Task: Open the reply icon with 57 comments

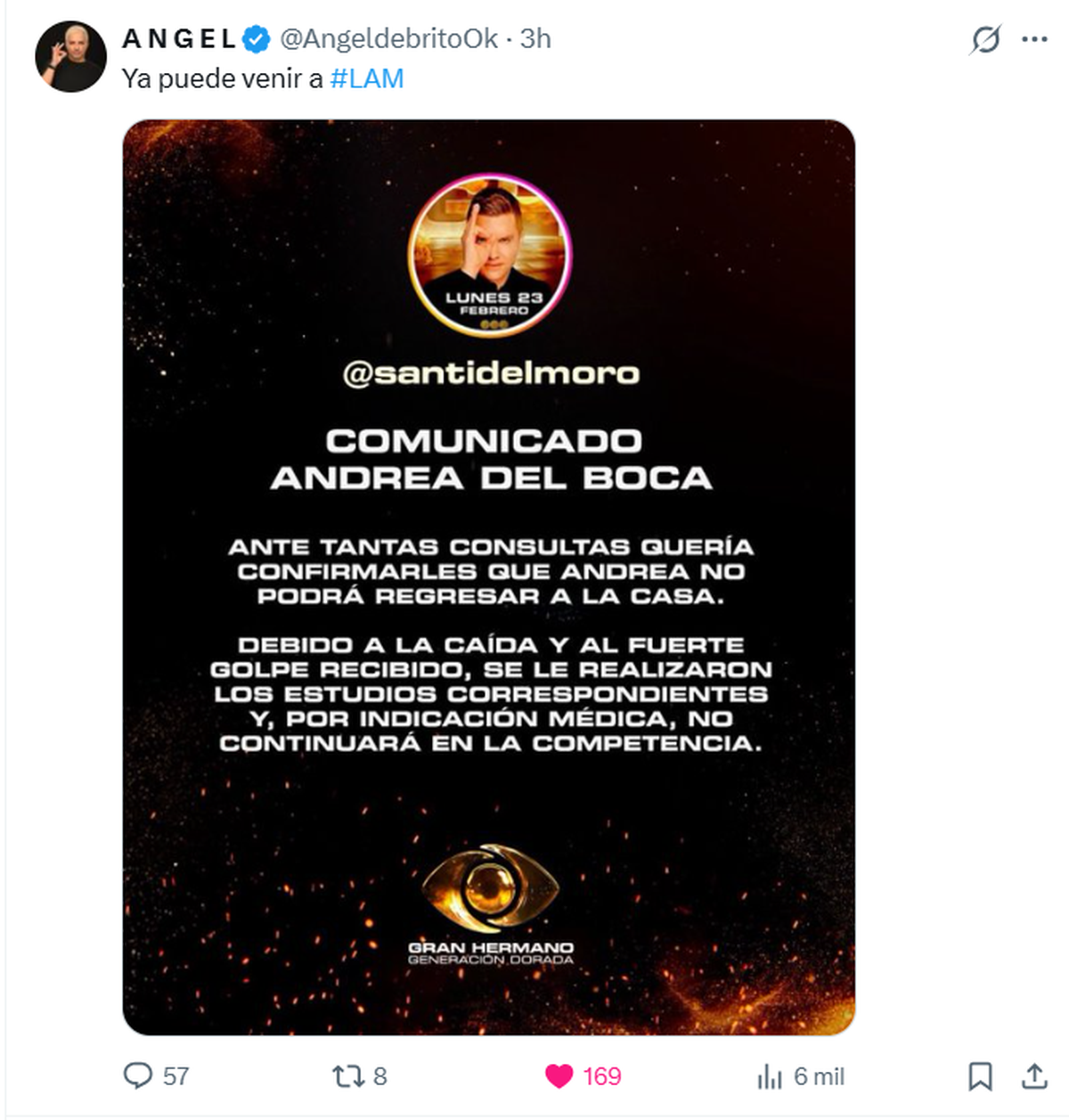Action: [138, 1075]
